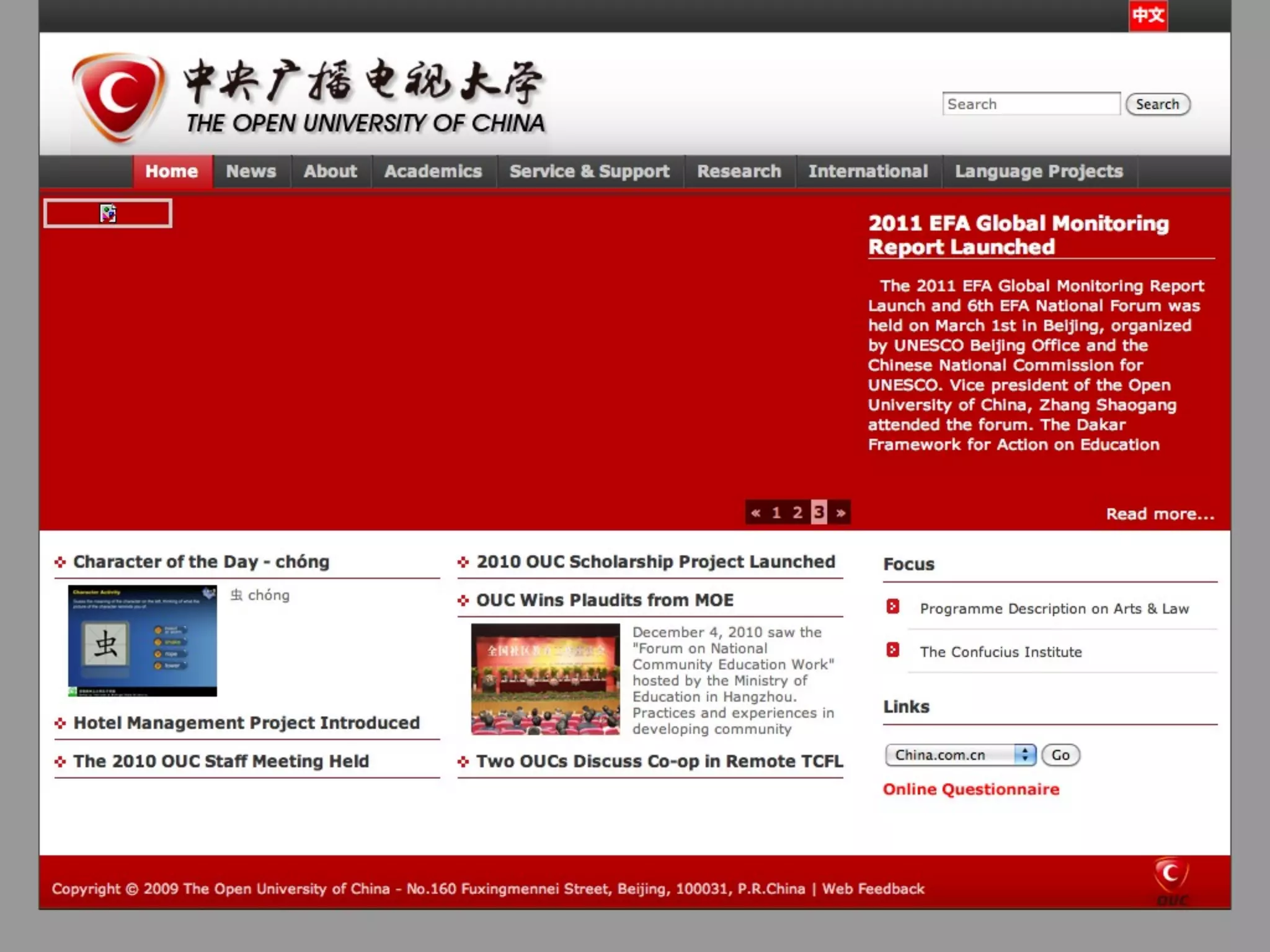The image size is (1270, 952).
Task: Open the Online Questionnaire link
Action: tap(971, 790)
